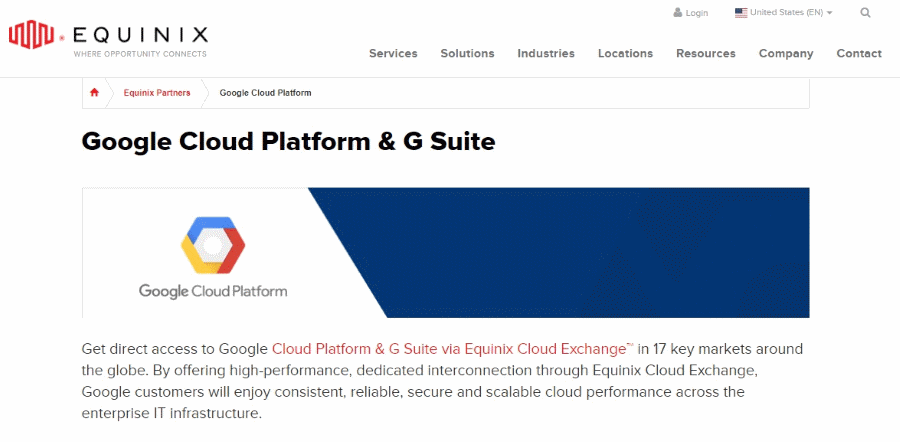This screenshot has height=442, width=900.
Task: Click the page heading Google Cloud Platform & G Suite
Action: [x=288, y=141]
